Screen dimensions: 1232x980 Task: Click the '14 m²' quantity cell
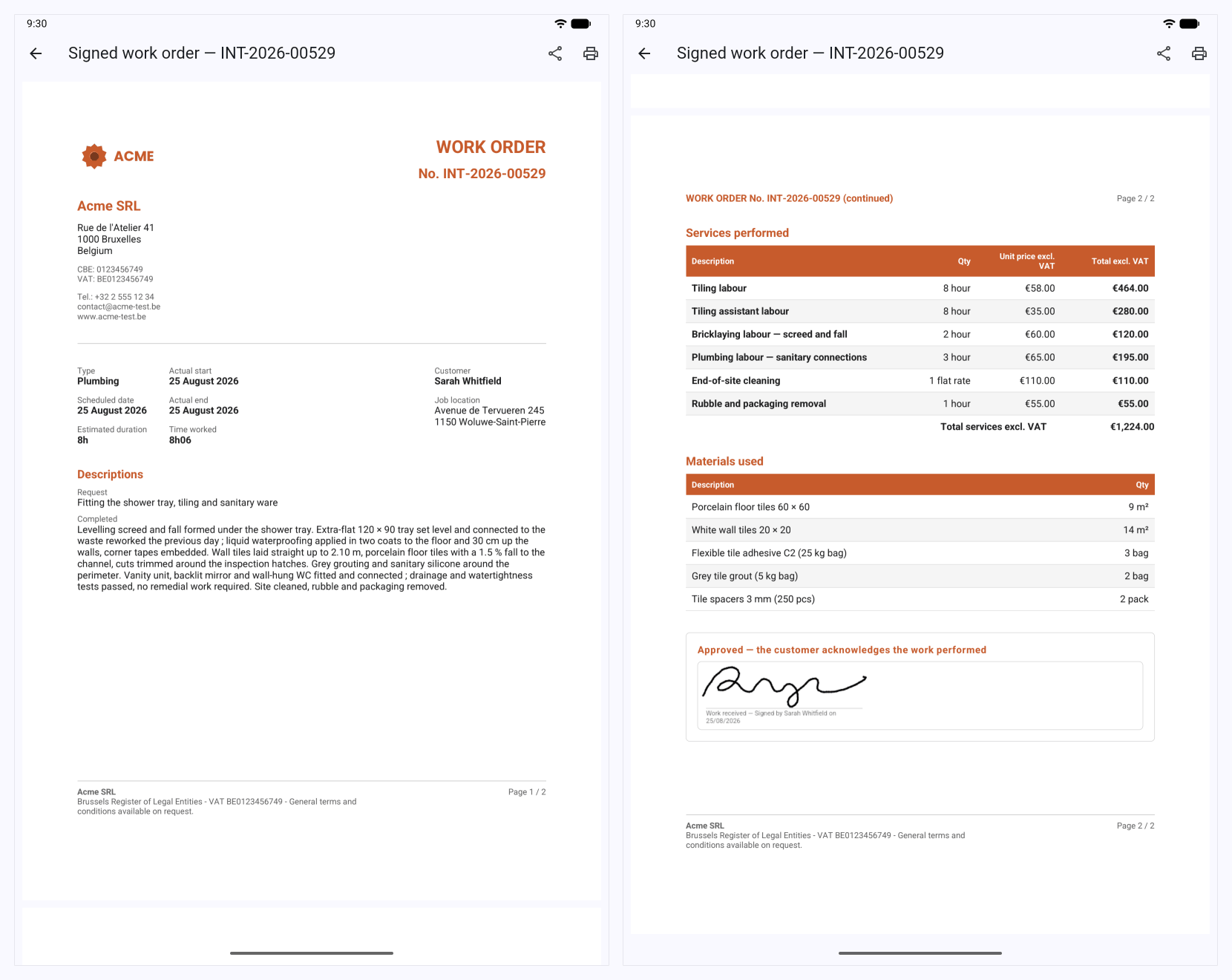(x=1136, y=530)
